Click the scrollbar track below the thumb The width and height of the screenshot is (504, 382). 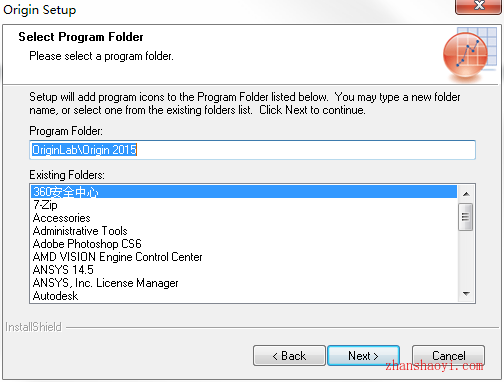466,258
